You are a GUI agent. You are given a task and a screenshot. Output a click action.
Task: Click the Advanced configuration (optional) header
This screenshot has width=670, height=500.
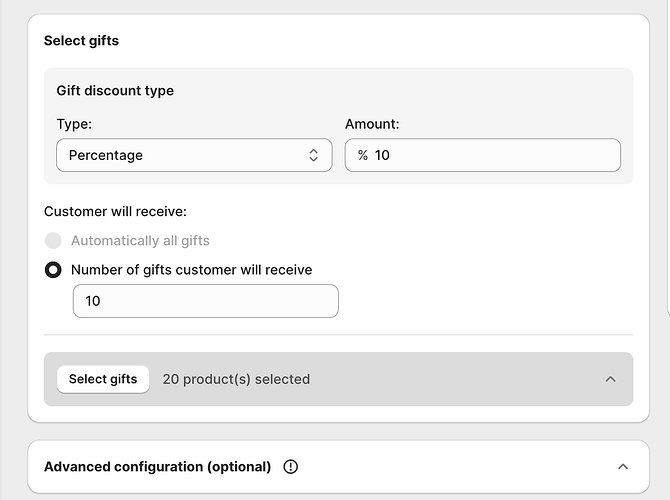(158, 466)
